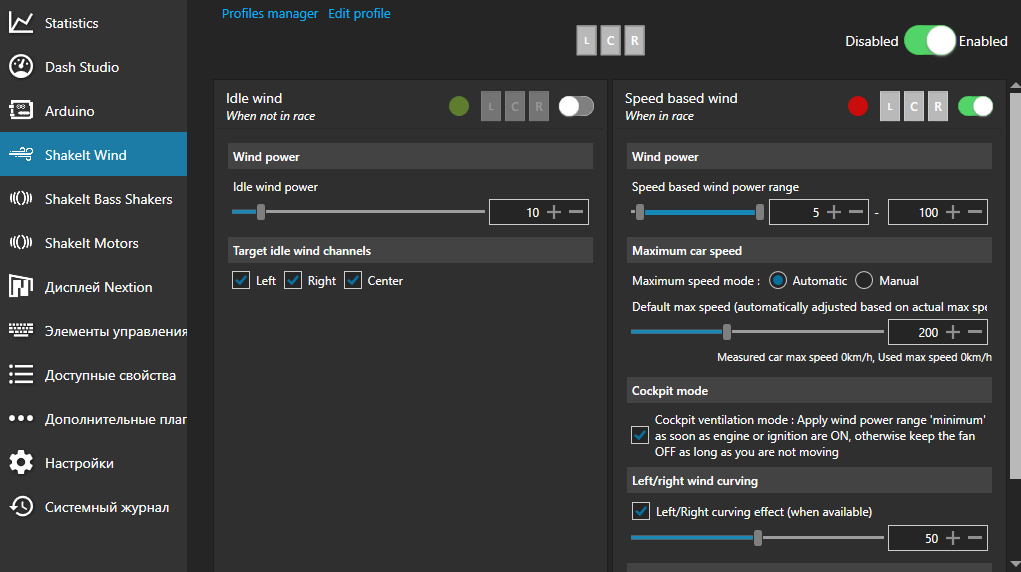This screenshot has width=1021, height=572.
Task: Open Системный журнал history icon
Action: [21, 507]
